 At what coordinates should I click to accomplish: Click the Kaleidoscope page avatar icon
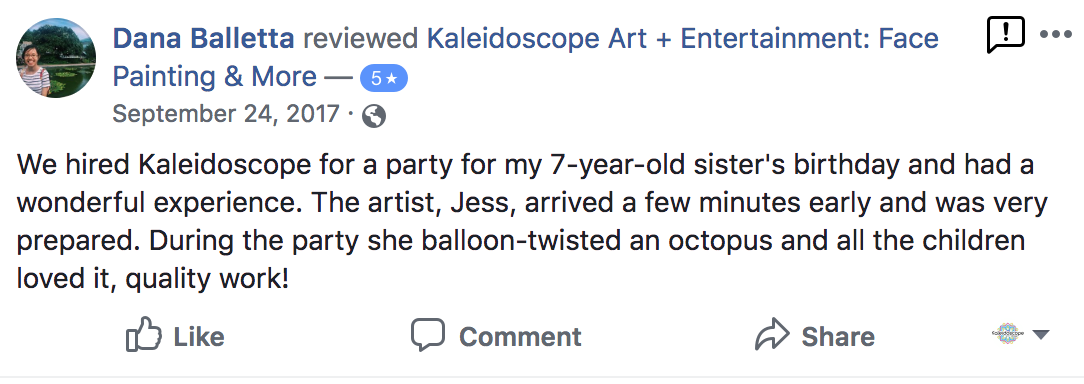[x=1008, y=334]
